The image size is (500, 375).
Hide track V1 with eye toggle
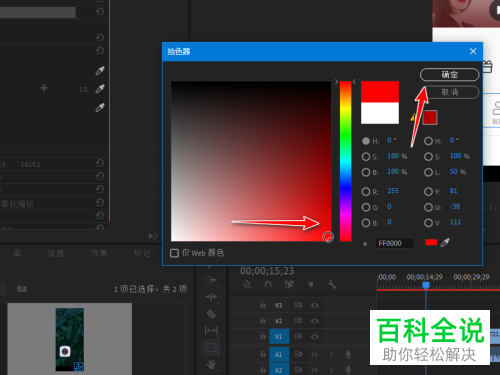click(x=314, y=337)
